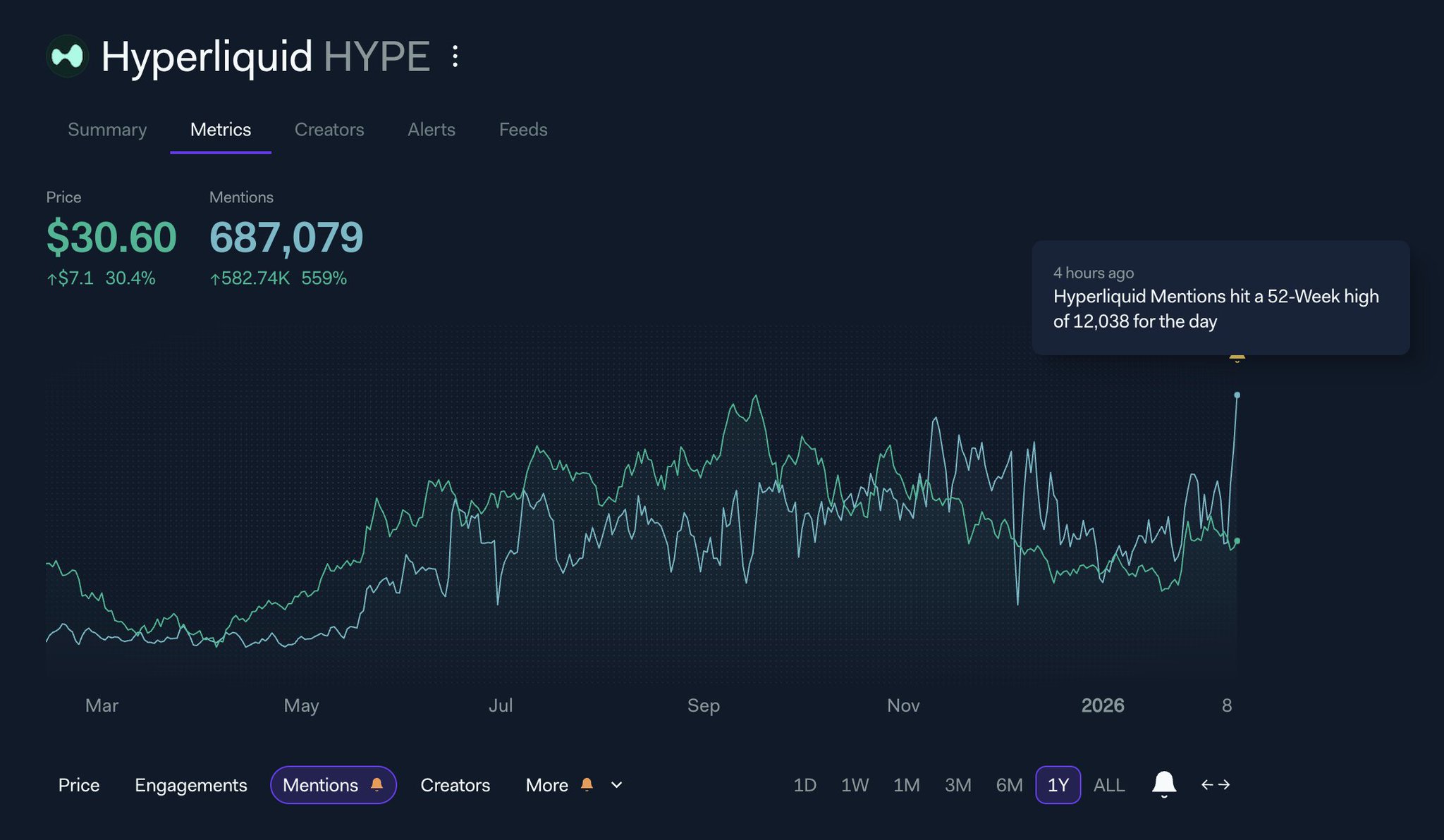Click the alert marker on chart peak
The image size is (1444, 840).
tap(1237, 358)
